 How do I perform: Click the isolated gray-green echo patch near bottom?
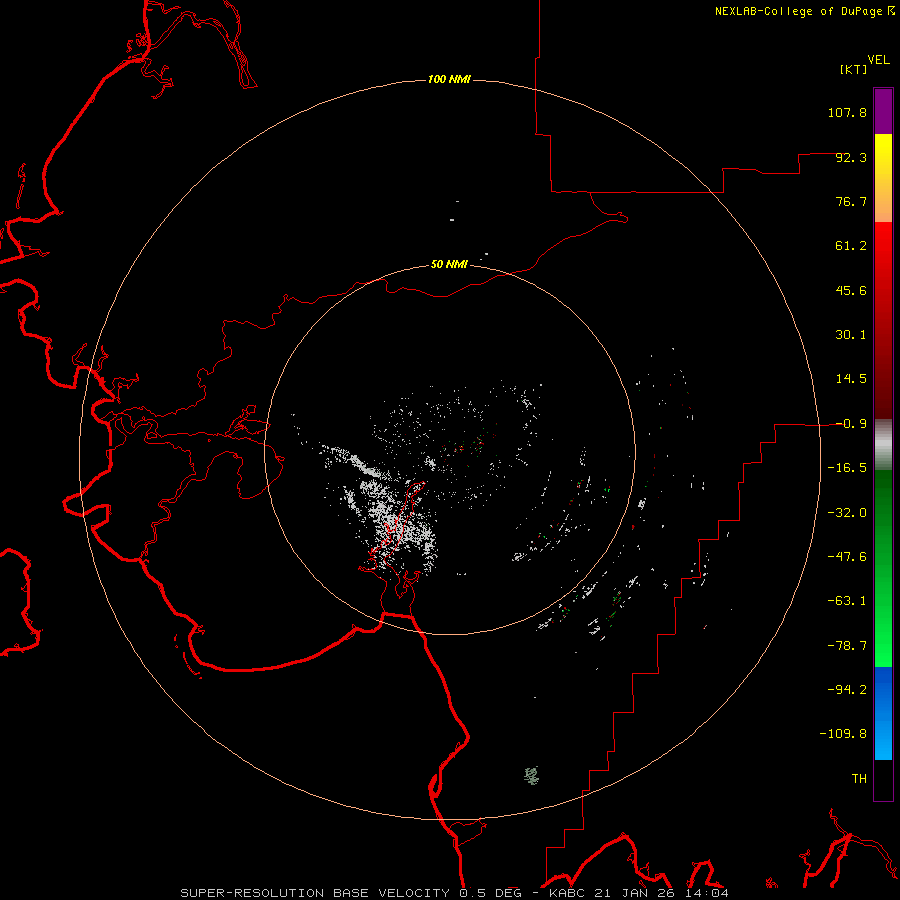[x=532, y=775]
